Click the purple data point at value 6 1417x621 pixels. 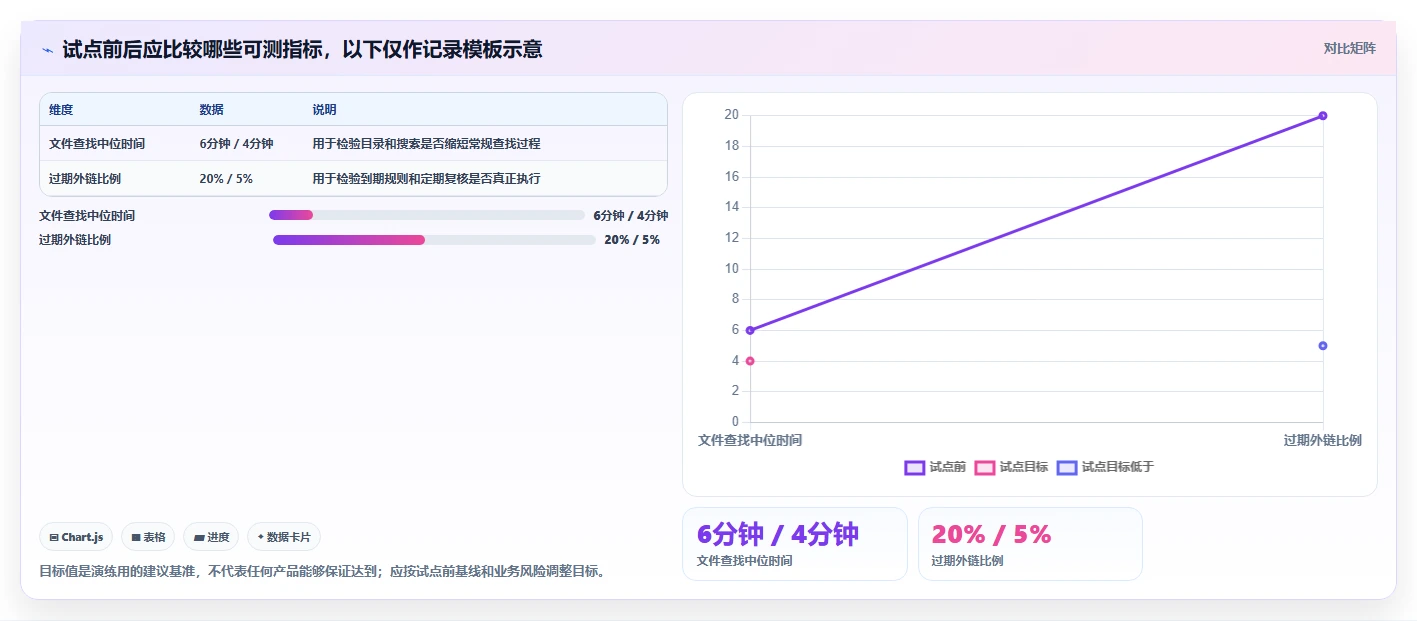coord(750,330)
